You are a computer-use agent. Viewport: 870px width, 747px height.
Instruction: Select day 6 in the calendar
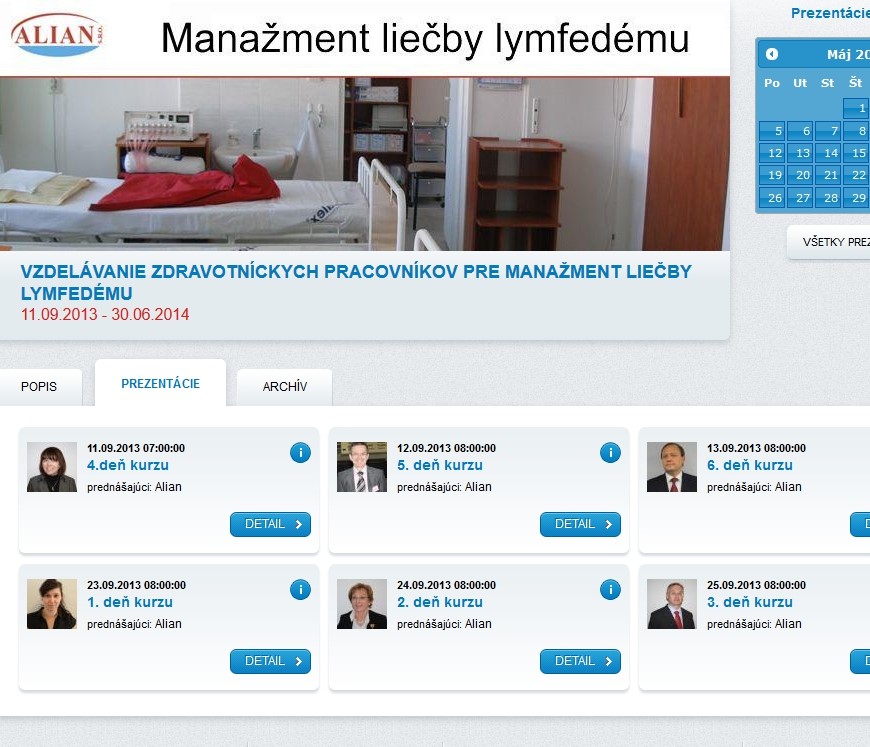(800, 131)
